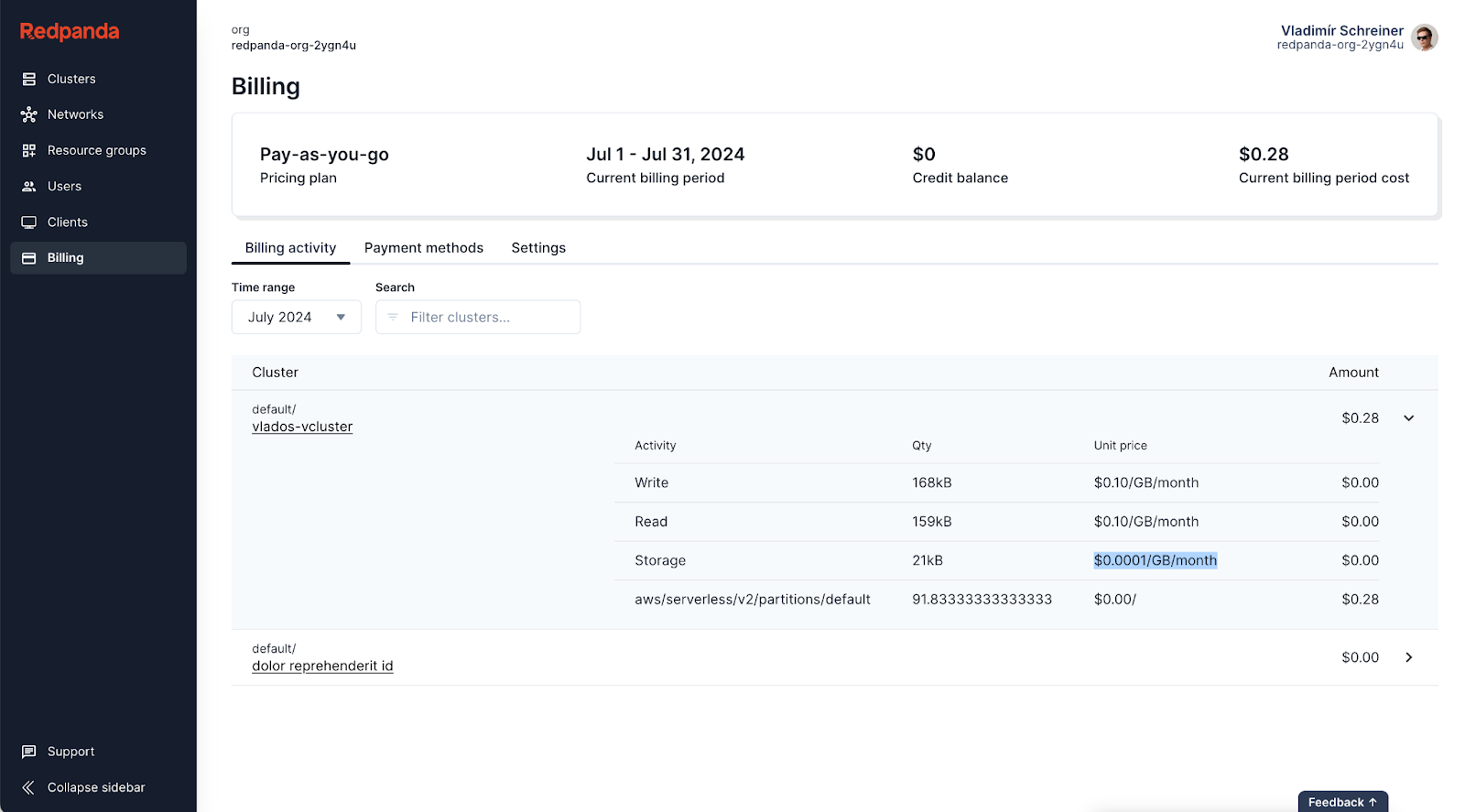
Task: Click the Unit price column header
Action: pos(1121,446)
